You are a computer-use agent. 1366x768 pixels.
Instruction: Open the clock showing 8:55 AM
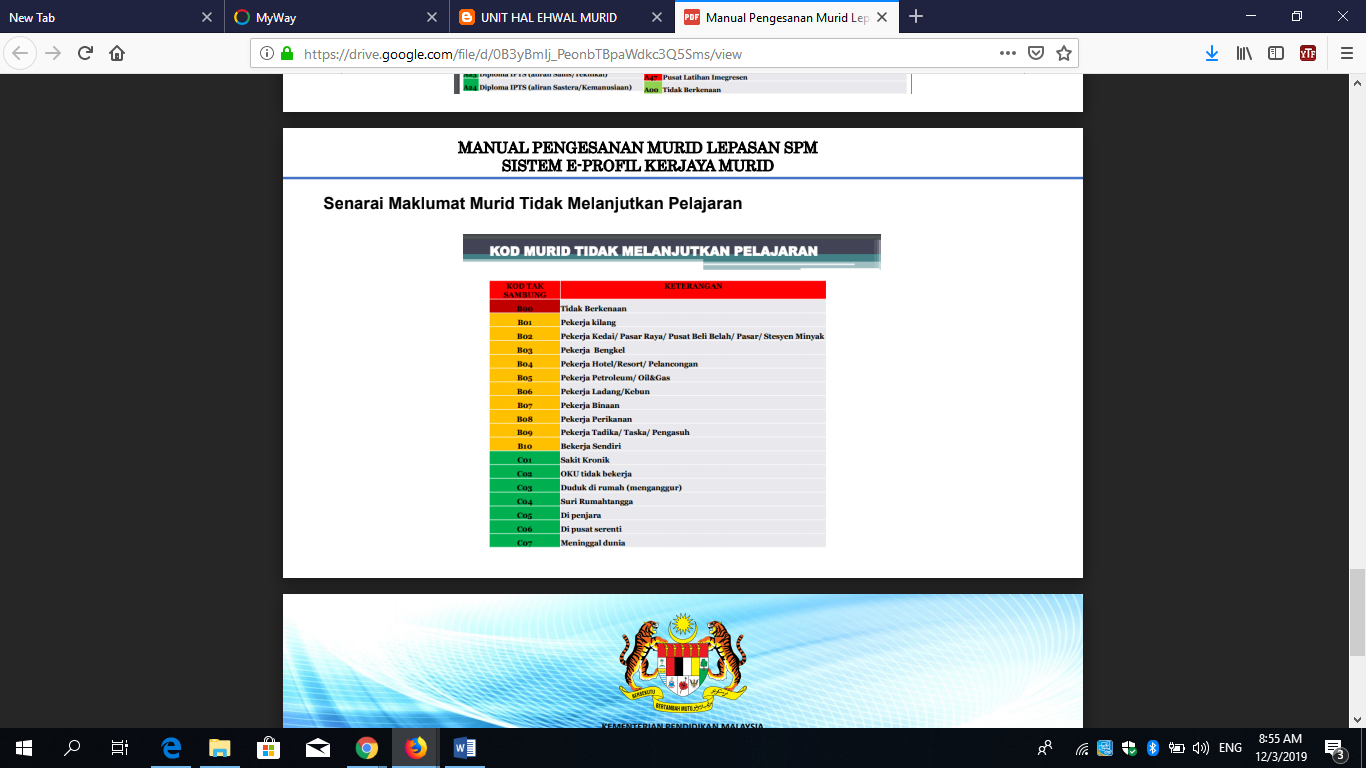pos(1280,747)
